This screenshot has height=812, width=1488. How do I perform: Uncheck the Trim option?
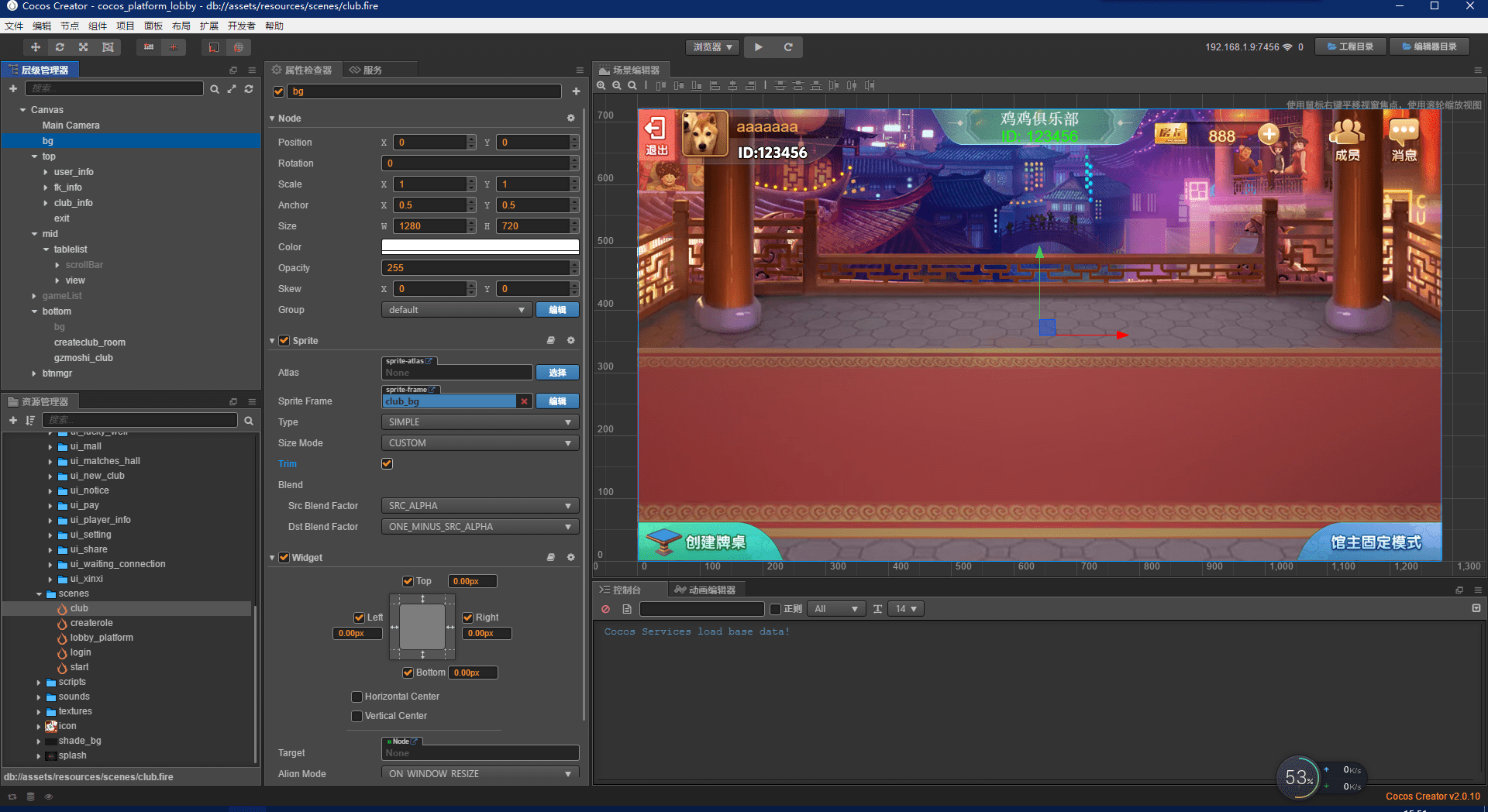coord(387,464)
